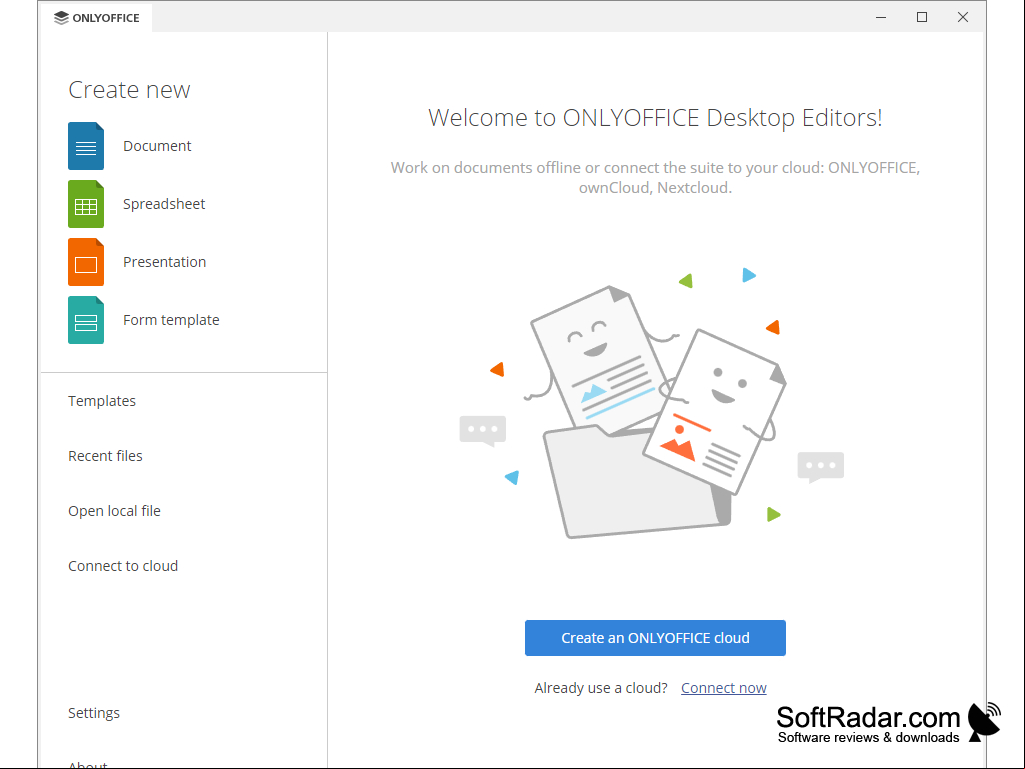Click the green Spreadsheet file icon
The height and width of the screenshot is (769, 1025).
tap(86, 204)
